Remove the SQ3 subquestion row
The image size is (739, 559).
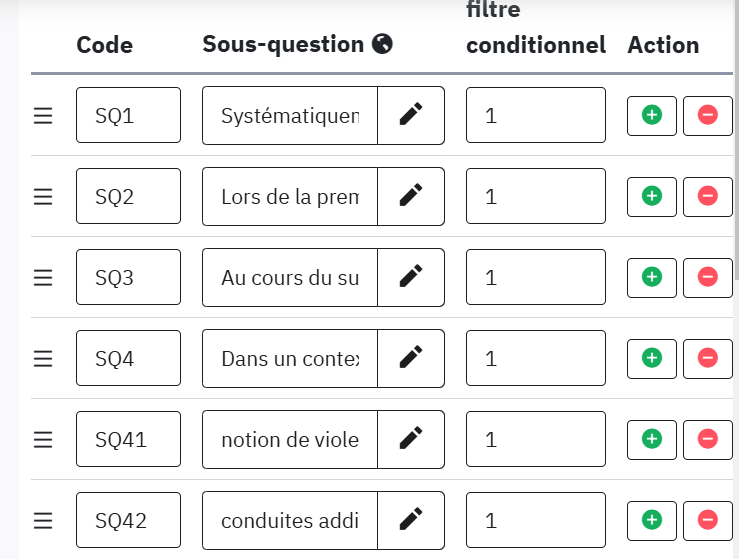point(708,278)
